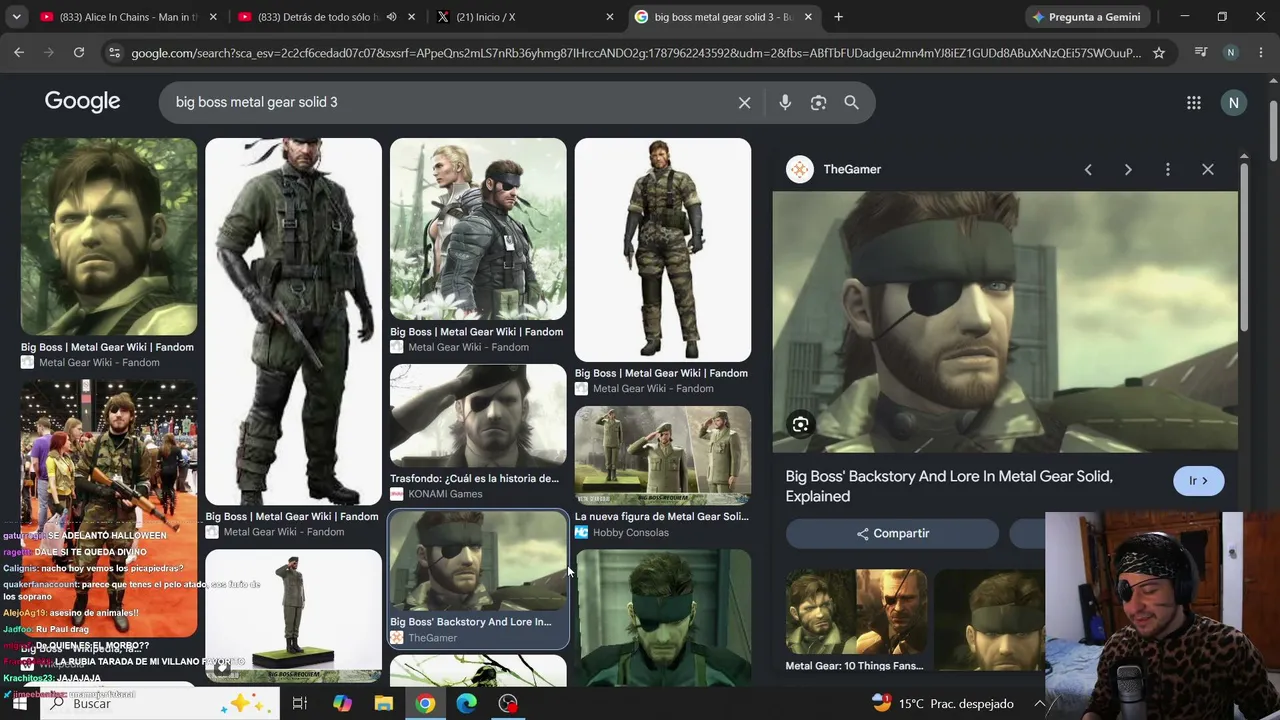Open the Google account avatar

[1233, 102]
